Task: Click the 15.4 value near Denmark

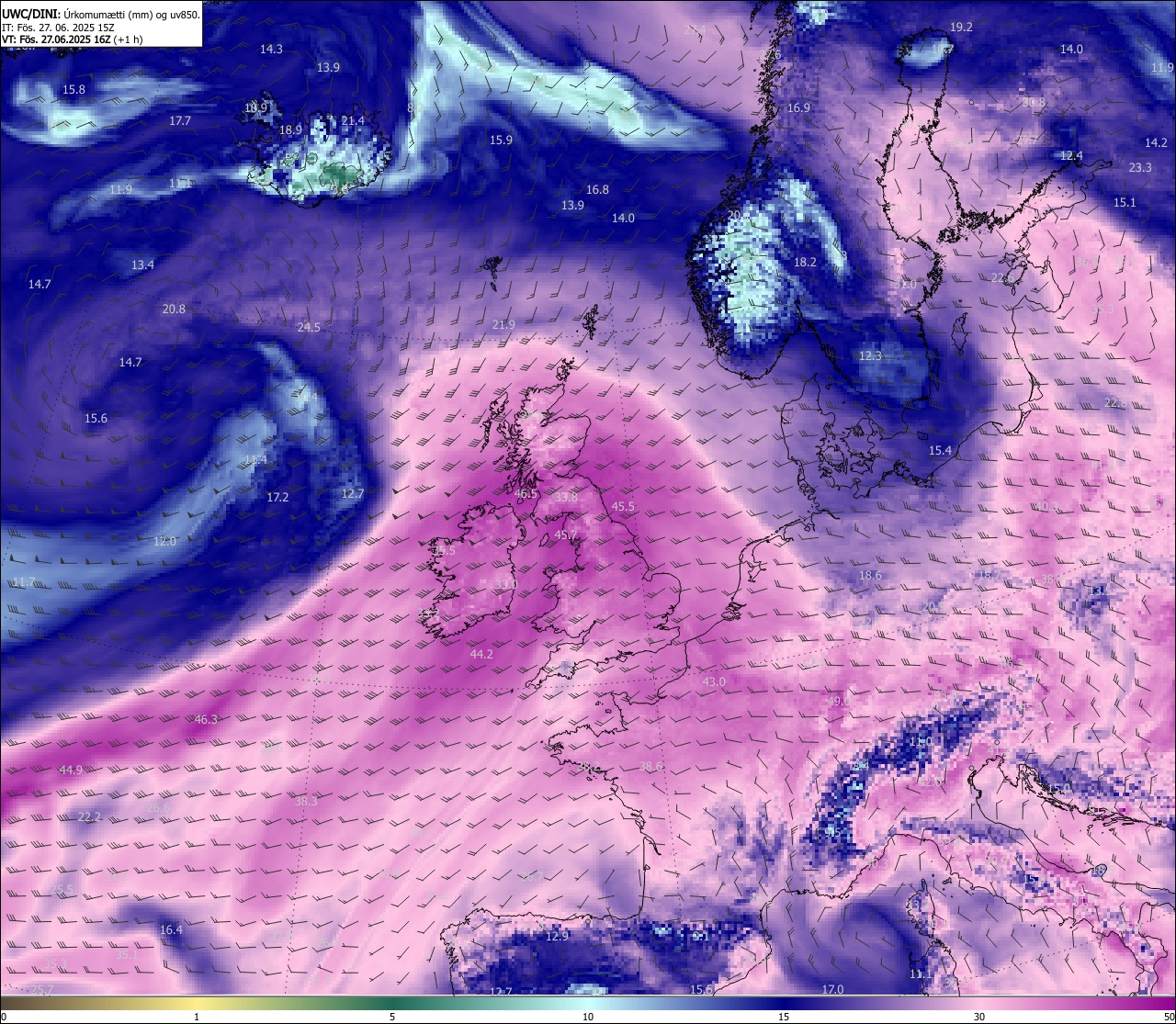Action: click(x=940, y=451)
